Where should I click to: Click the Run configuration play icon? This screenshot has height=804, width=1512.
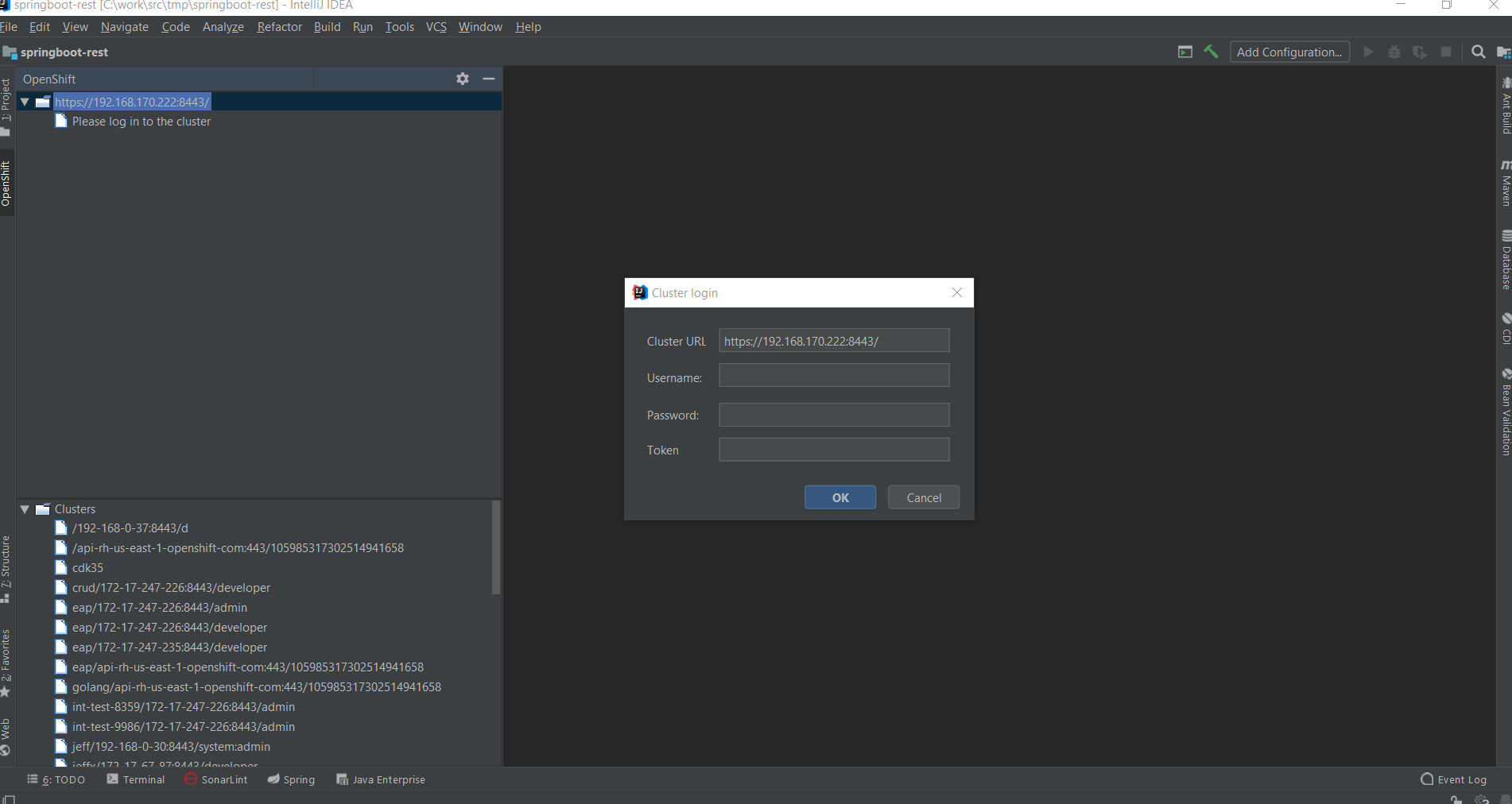[x=1368, y=52]
